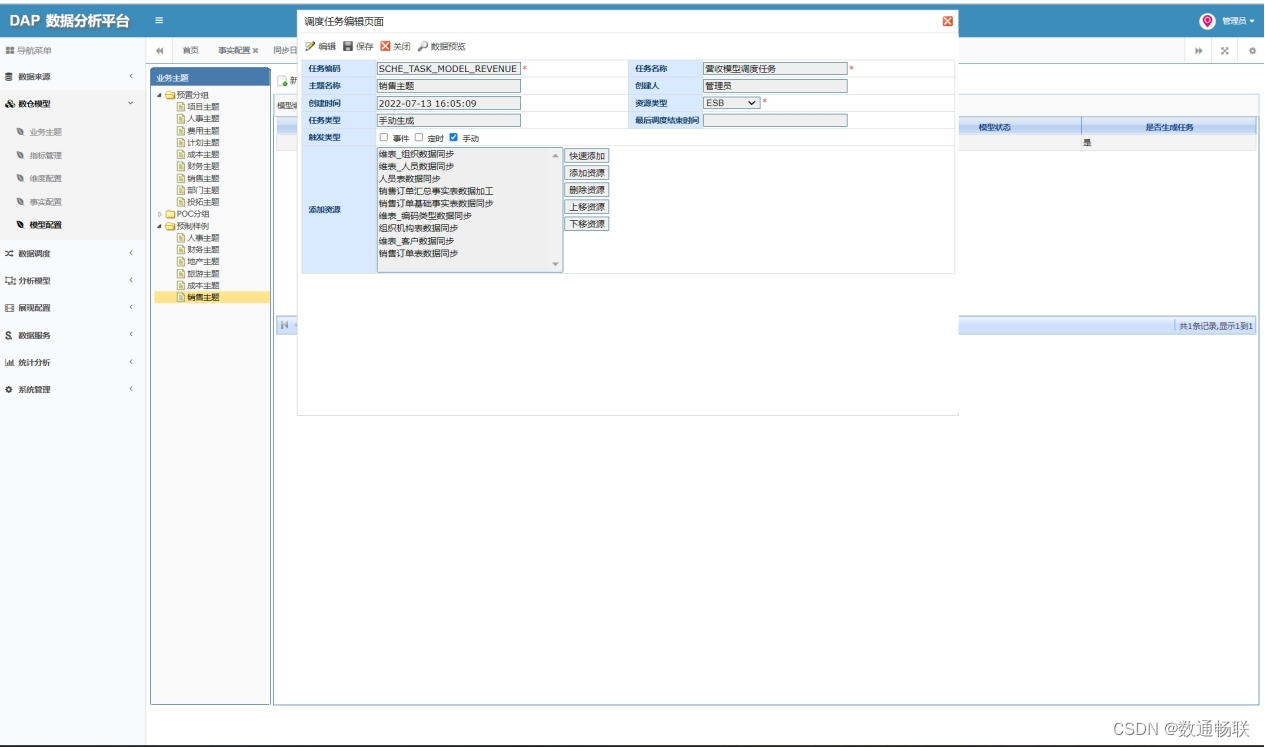Uncheck the 手动 trigger type checkbox

tap(454, 137)
